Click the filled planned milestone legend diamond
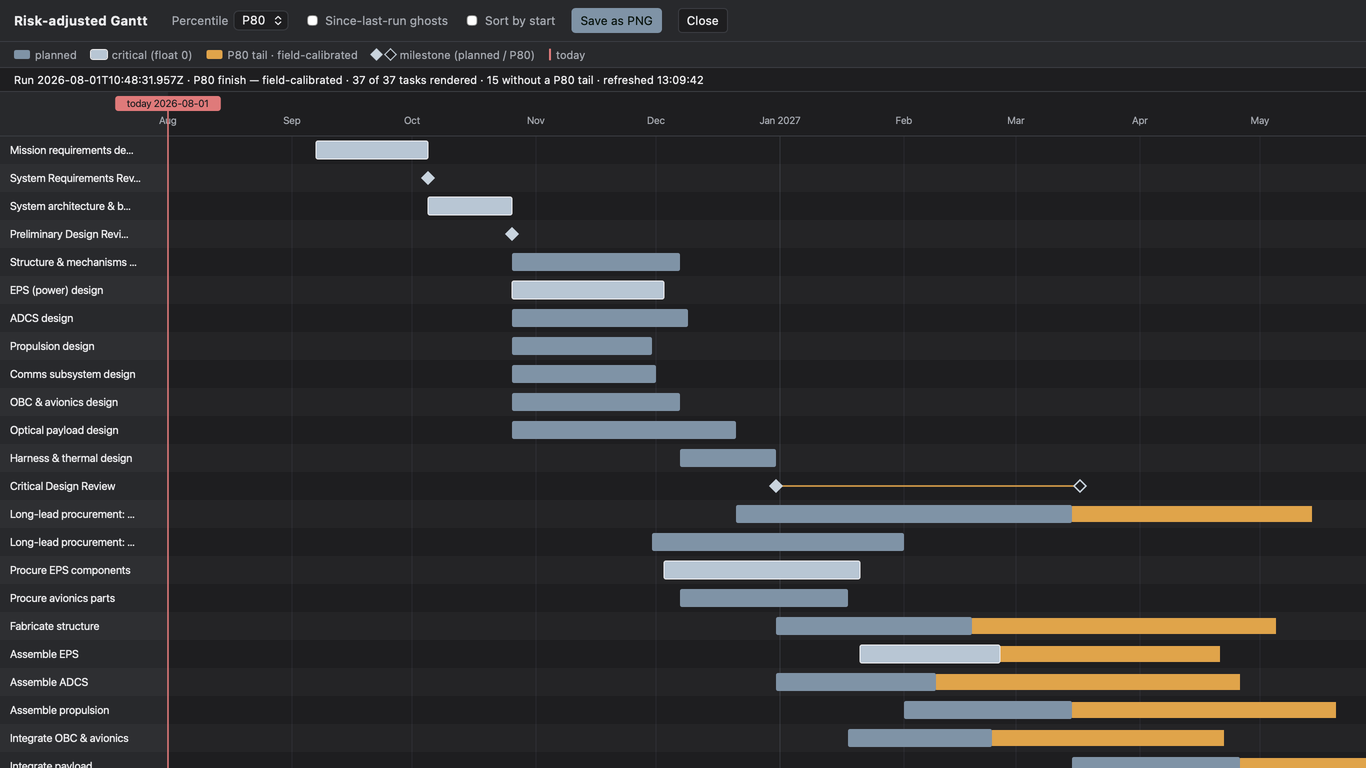This screenshot has height=768, width=1366. [x=377, y=55]
